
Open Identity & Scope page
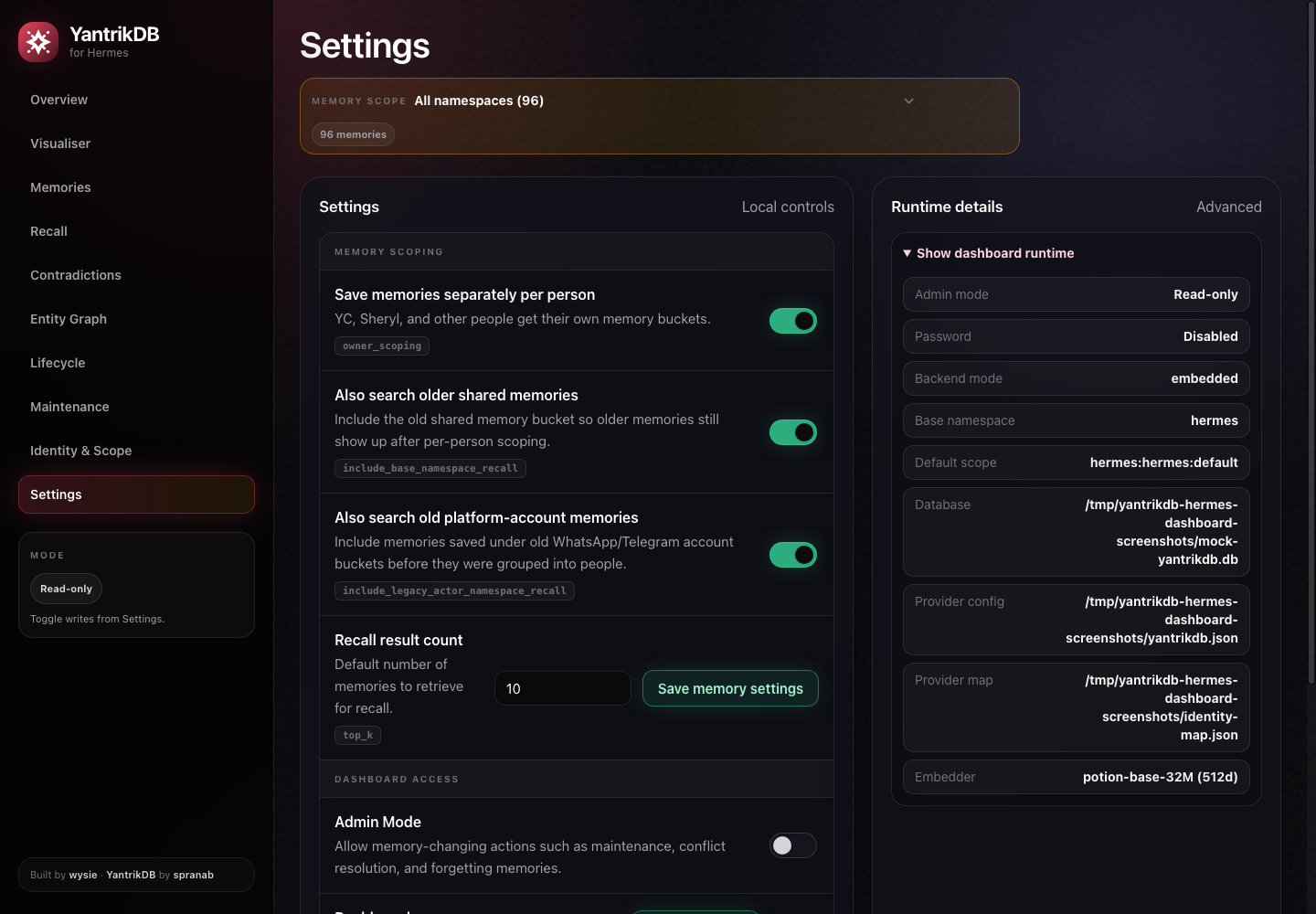coord(136,451)
